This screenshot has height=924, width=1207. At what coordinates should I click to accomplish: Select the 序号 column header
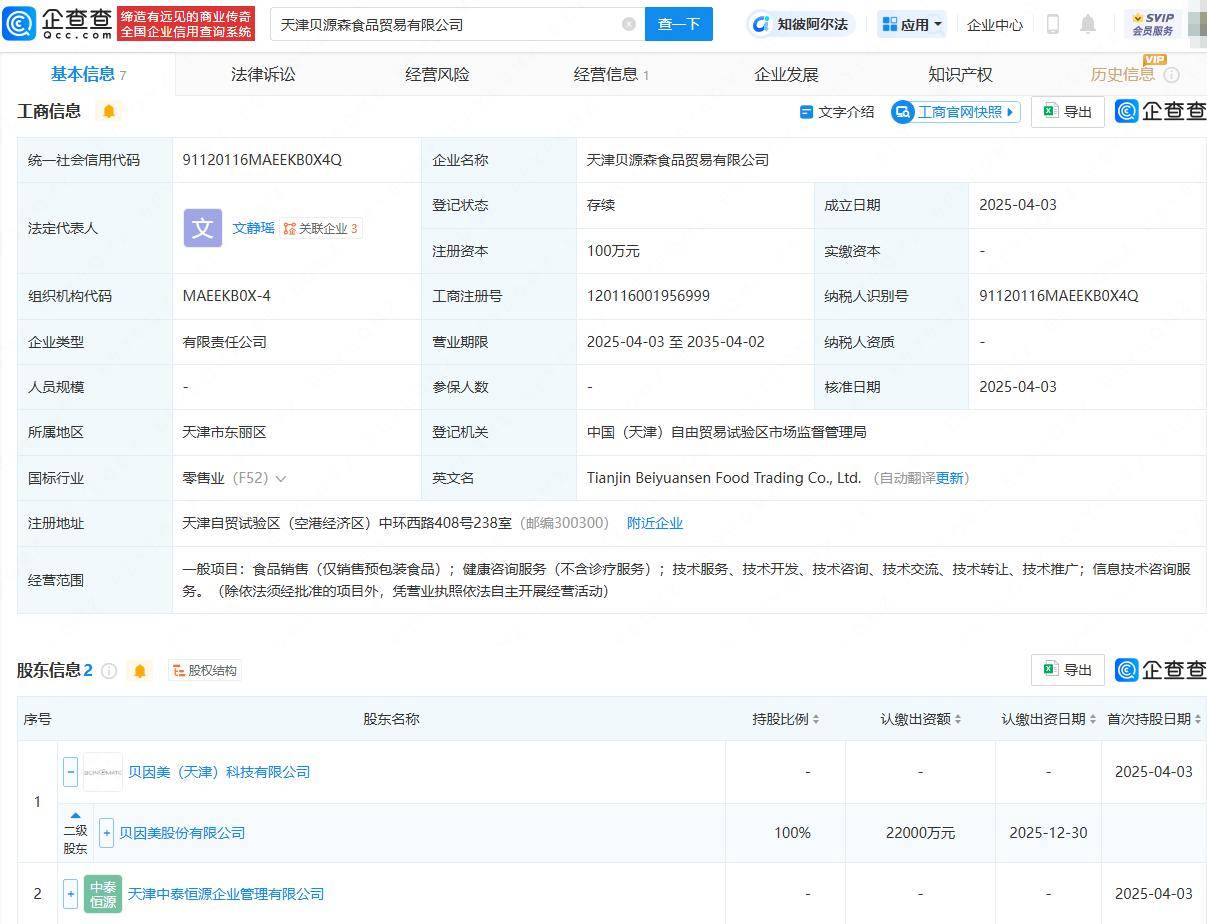[x=38, y=719]
